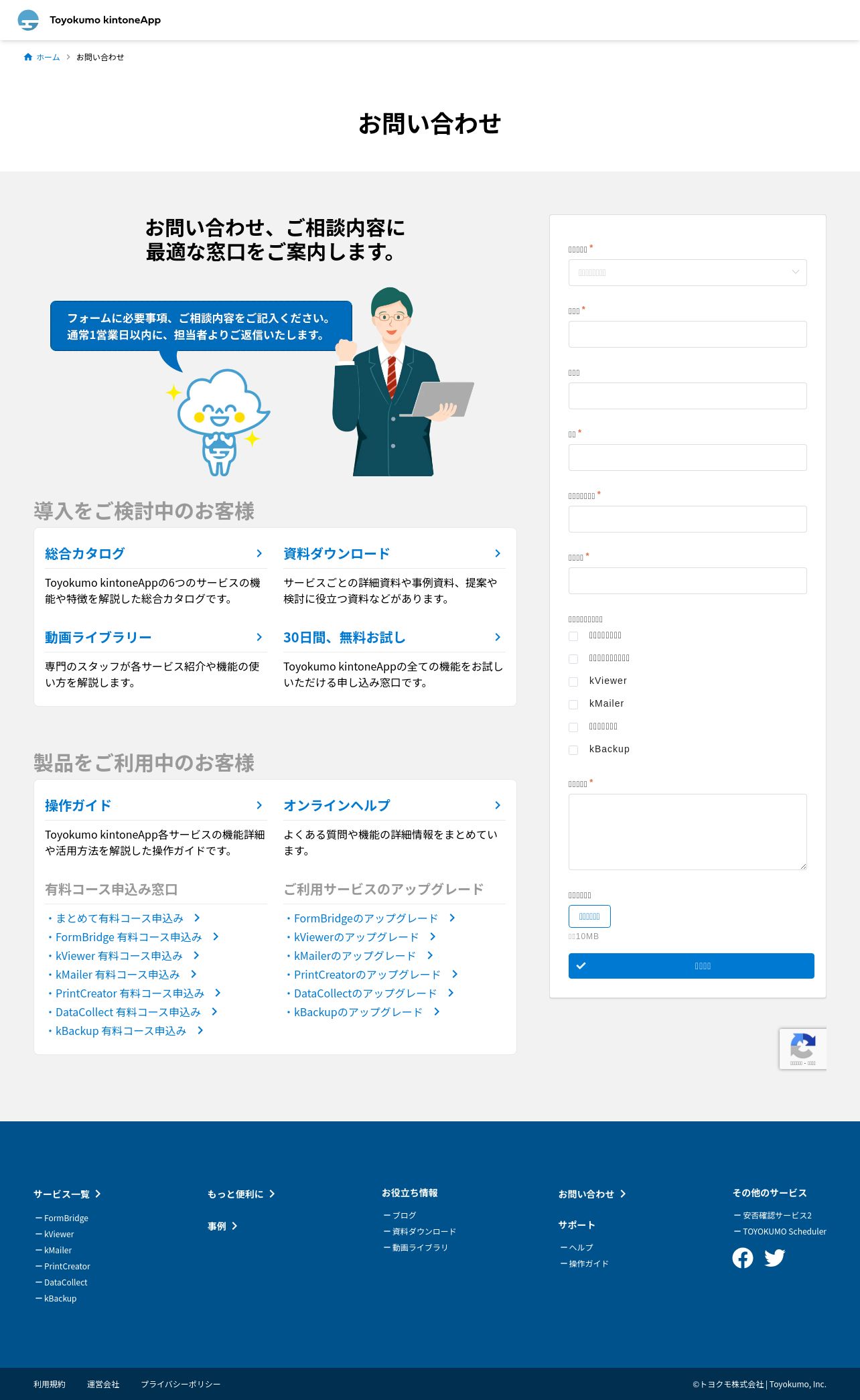Viewport: 860px width, 1400px height.
Task: Click arrow after PrintCreatorのアップグレード
Action: point(455,974)
